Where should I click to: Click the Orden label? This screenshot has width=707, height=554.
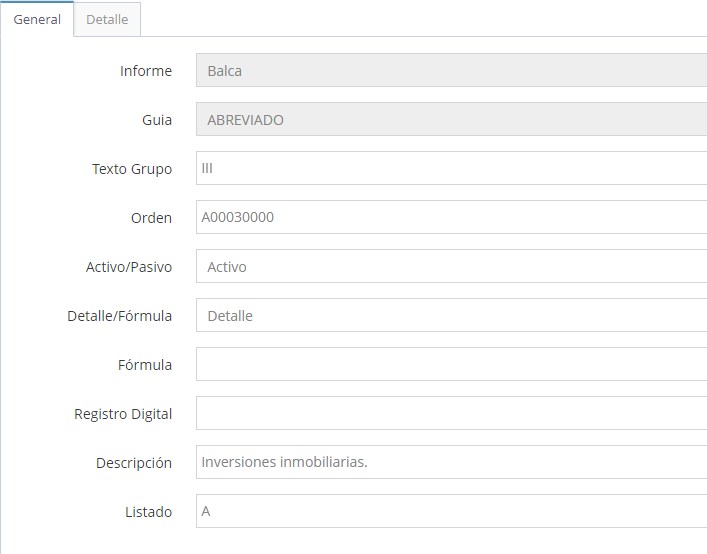pos(151,218)
